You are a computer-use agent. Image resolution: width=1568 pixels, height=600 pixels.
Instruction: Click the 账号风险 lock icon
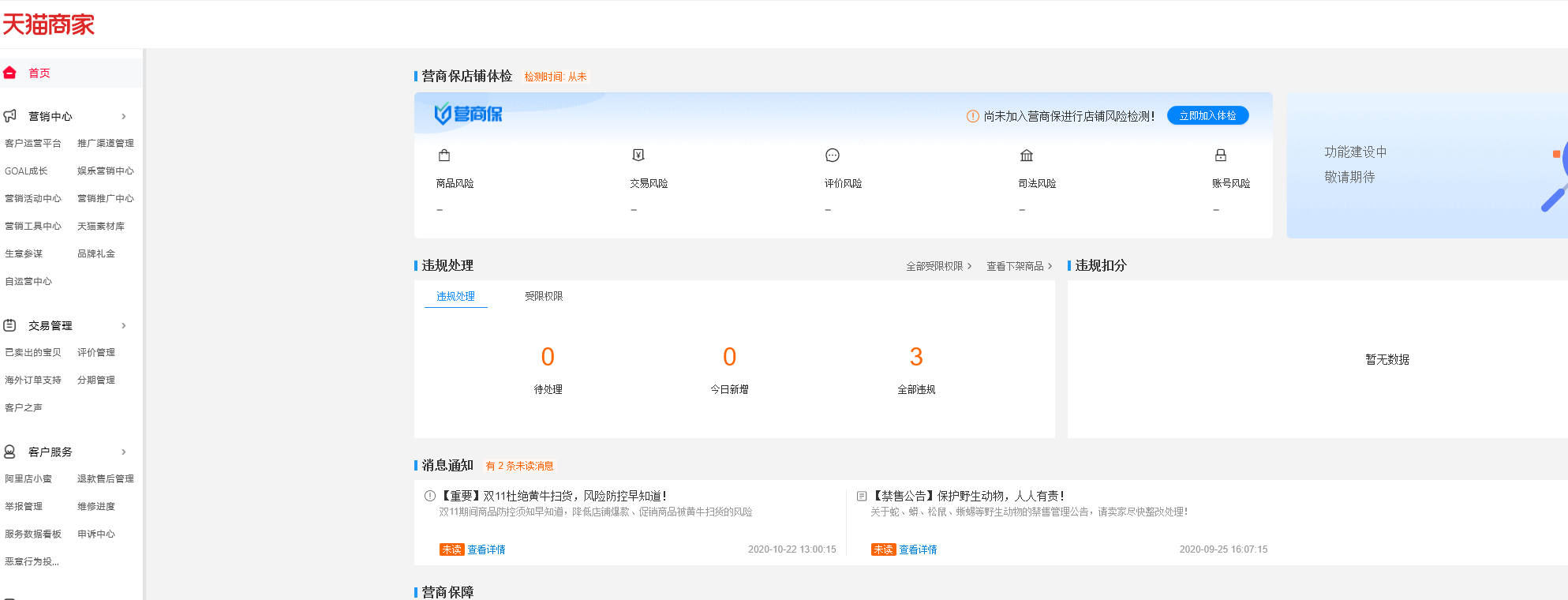tap(1221, 155)
